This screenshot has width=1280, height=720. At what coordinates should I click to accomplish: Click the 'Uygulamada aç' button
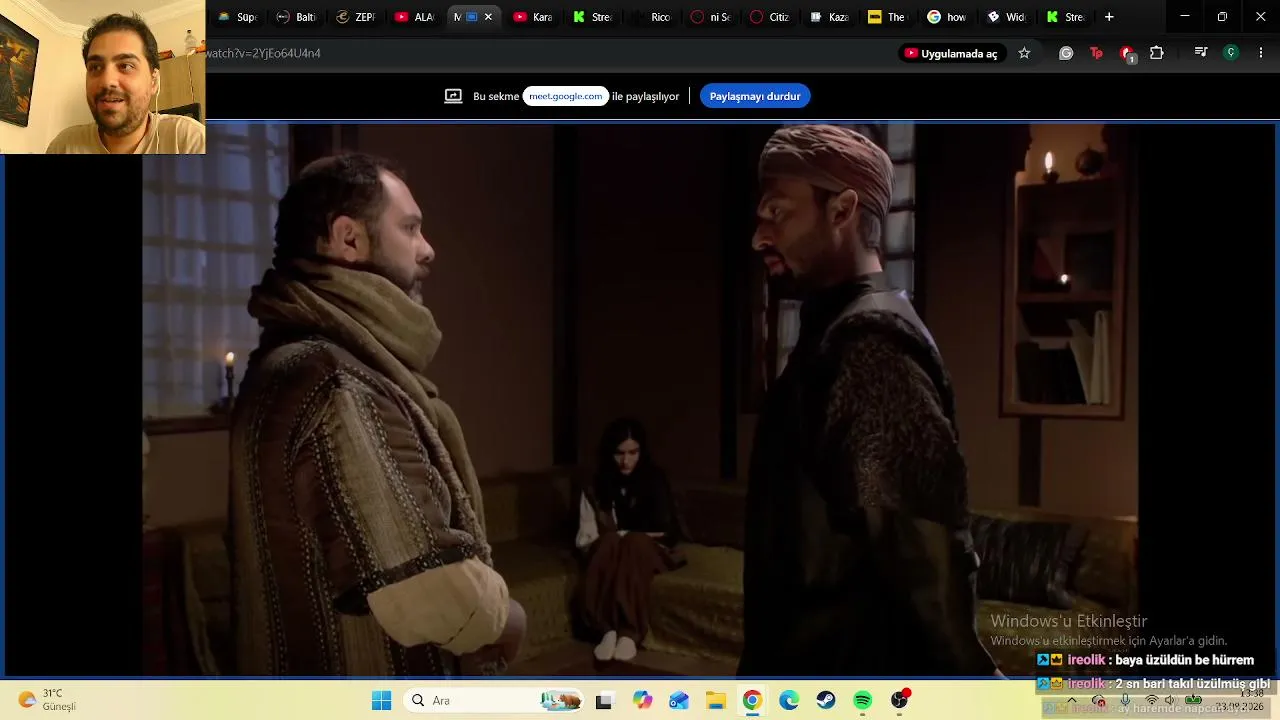pos(951,53)
